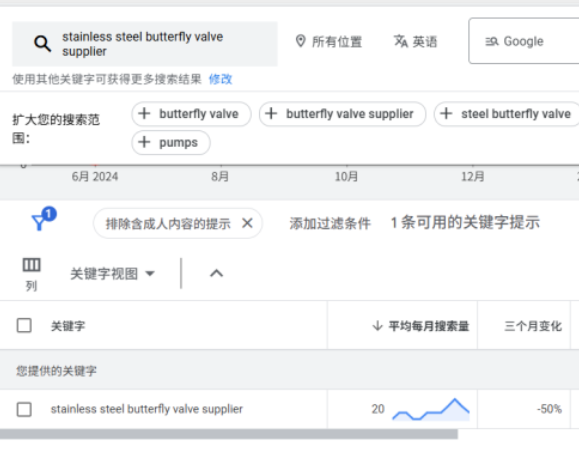This screenshot has height=454, width=579.
Task: Change language via the 英语 translate icon
Action: coord(401,41)
